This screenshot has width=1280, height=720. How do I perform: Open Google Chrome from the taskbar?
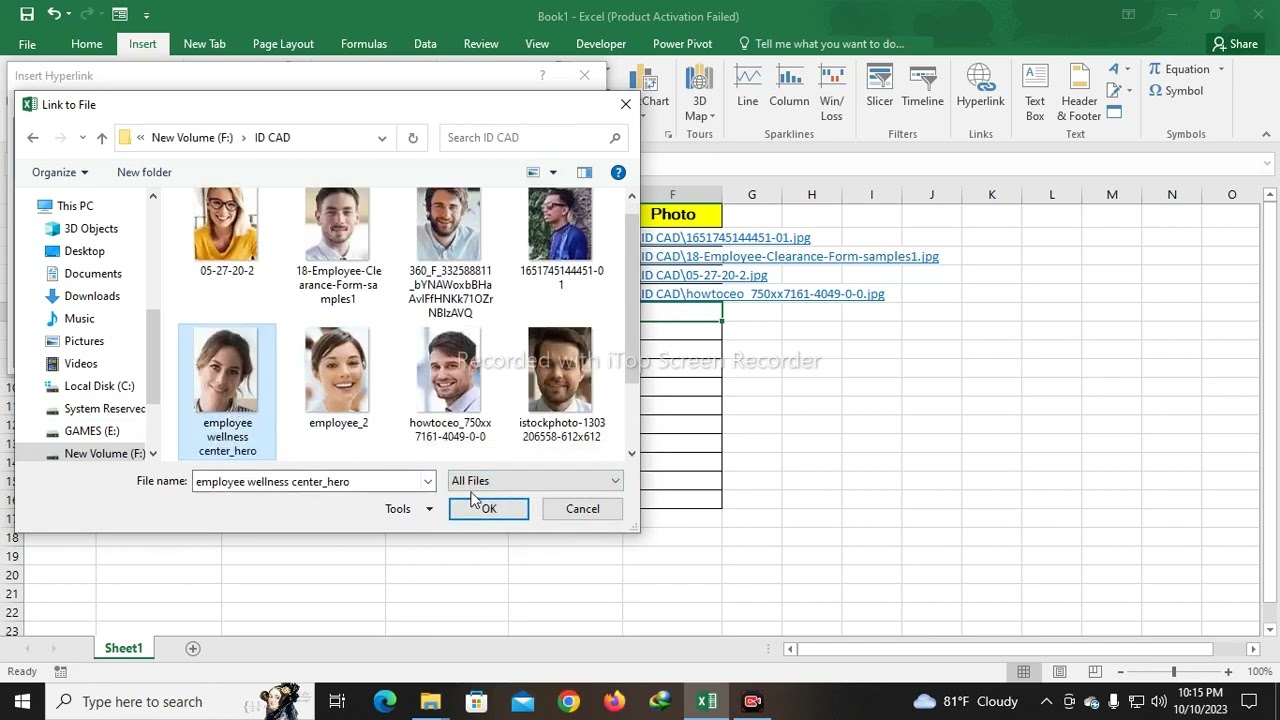(568, 701)
